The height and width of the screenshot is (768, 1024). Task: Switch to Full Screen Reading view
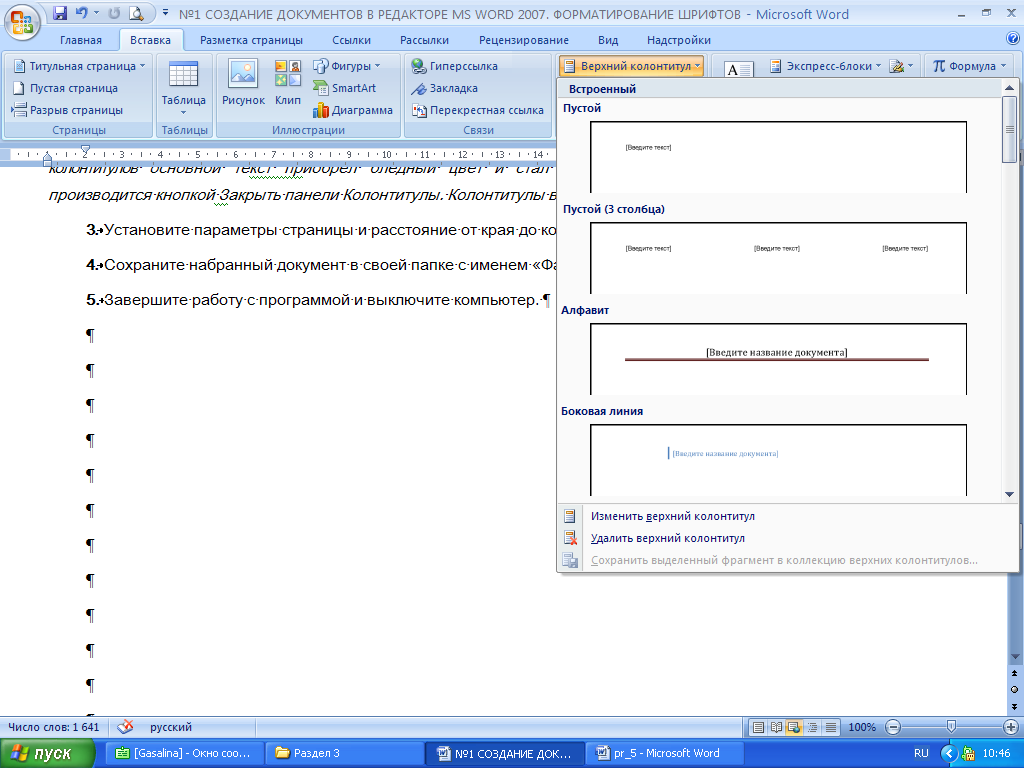776,727
